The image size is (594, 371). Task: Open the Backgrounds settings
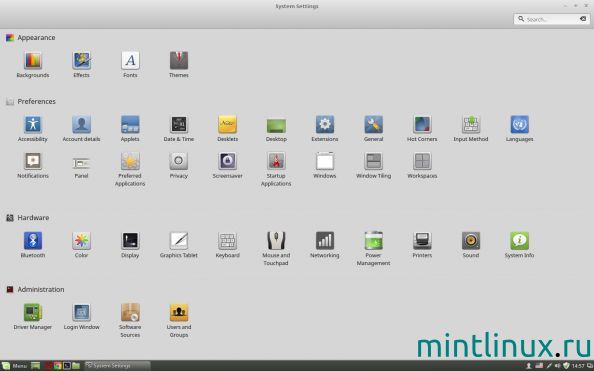tap(33, 64)
